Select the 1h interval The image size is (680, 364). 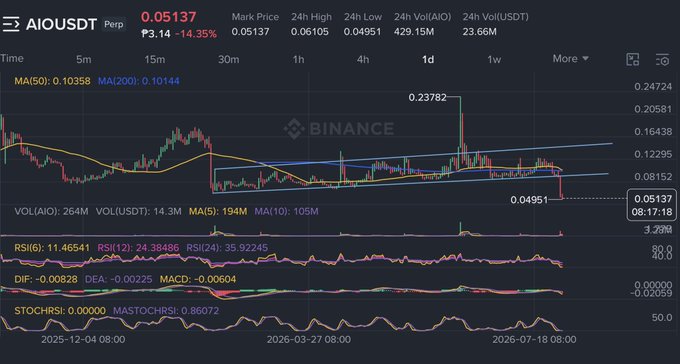pyautogui.click(x=298, y=59)
